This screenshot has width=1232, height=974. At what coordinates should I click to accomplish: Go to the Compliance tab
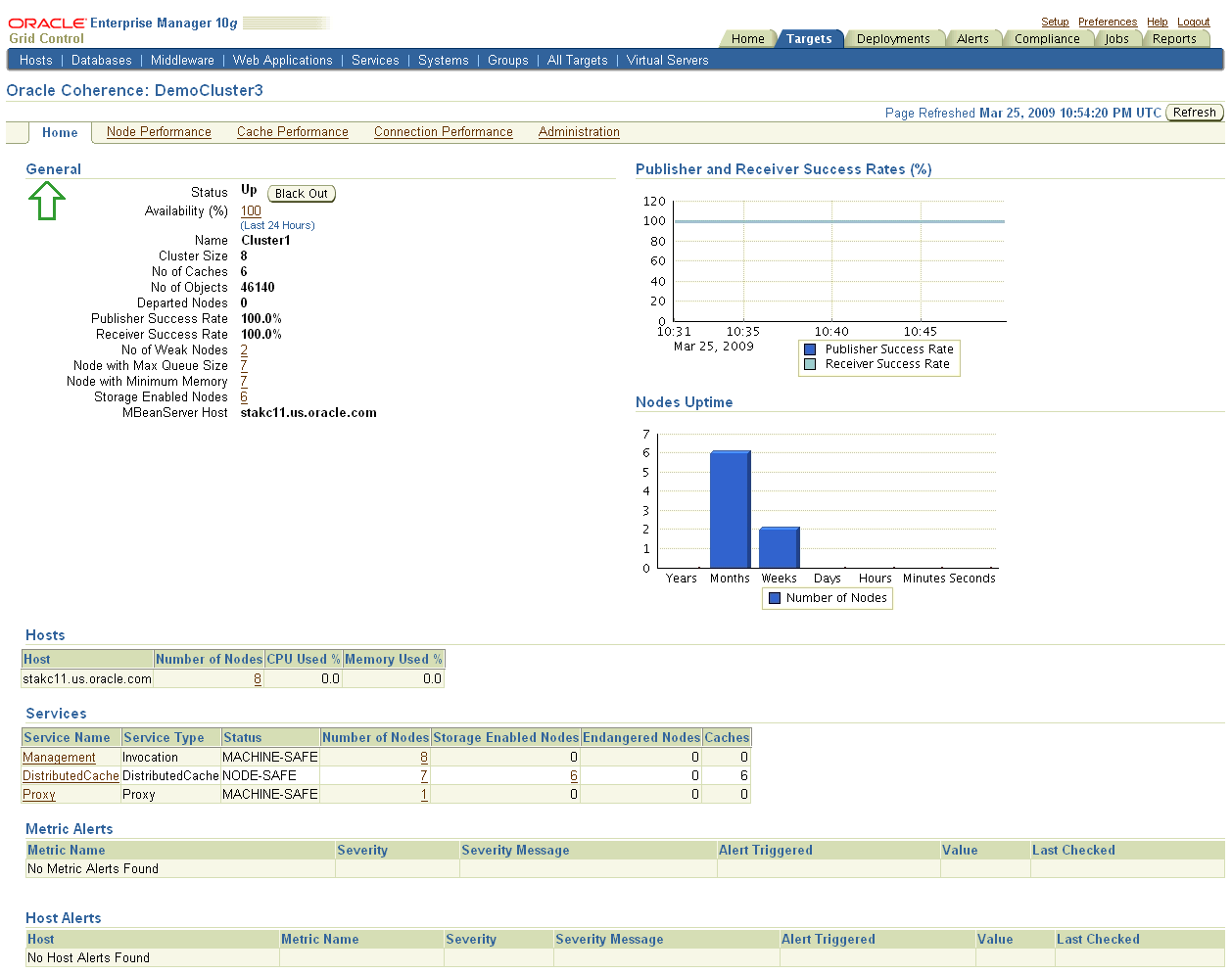[1048, 38]
